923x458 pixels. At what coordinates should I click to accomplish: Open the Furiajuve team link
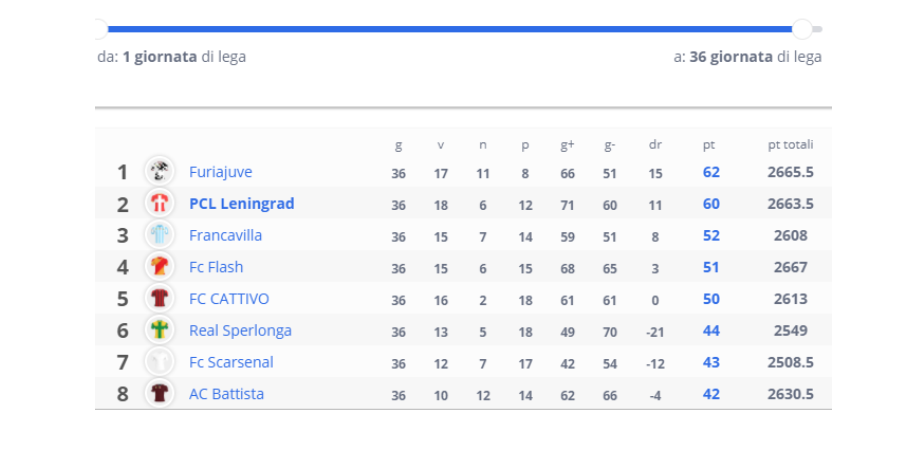coord(221,172)
